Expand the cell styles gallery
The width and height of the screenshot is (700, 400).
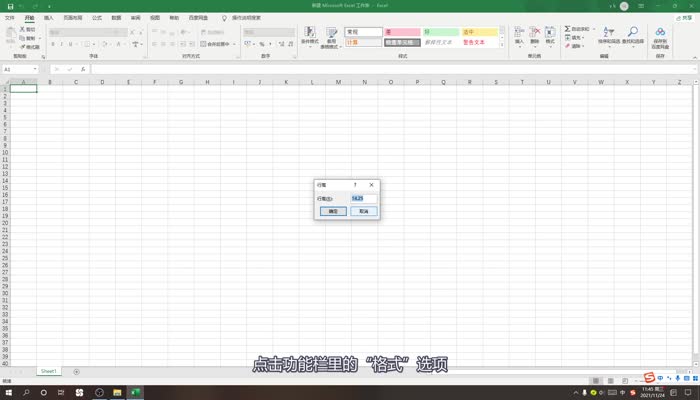pyautogui.click(x=502, y=45)
